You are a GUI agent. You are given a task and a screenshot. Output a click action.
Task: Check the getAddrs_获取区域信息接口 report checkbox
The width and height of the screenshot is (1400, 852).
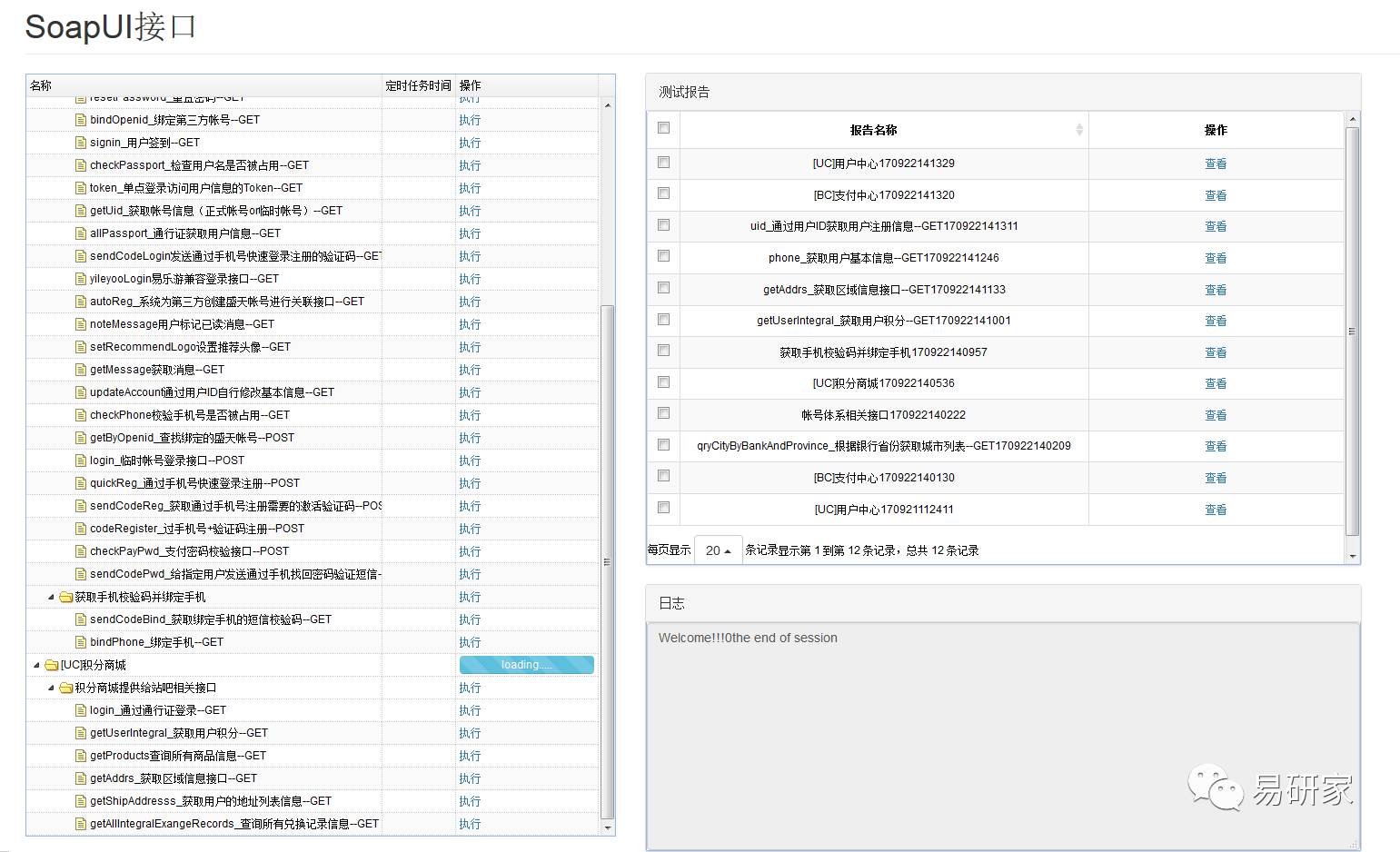[663, 288]
